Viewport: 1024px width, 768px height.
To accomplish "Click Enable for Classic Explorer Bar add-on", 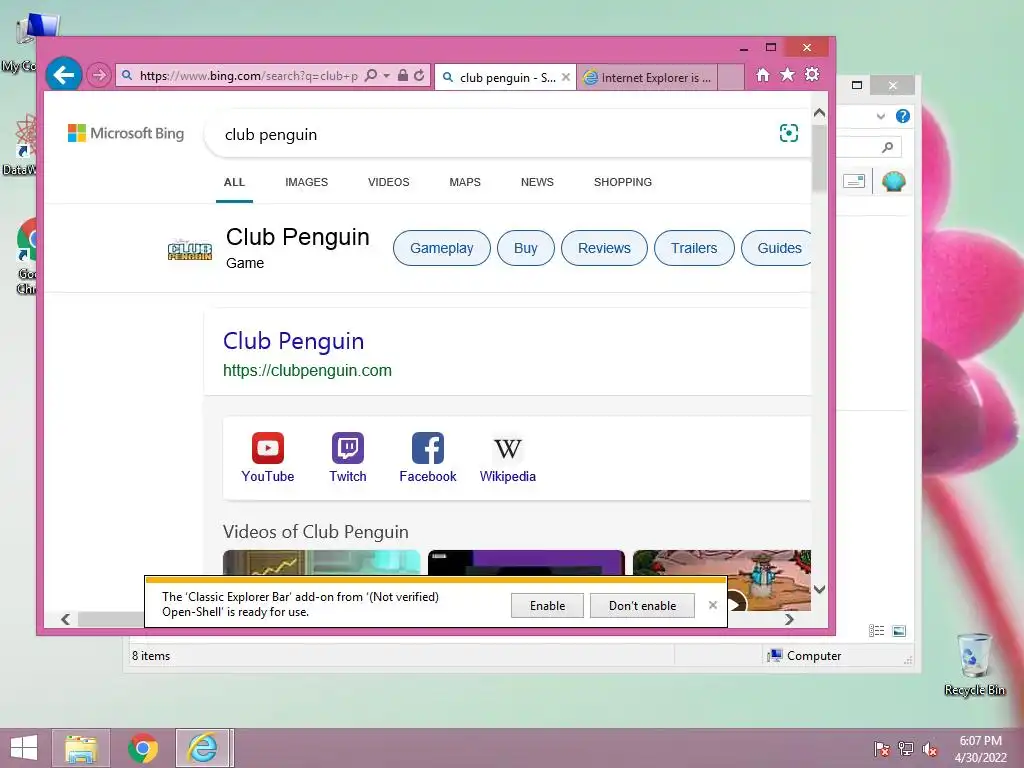I will pyautogui.click(x=547, y=605).
